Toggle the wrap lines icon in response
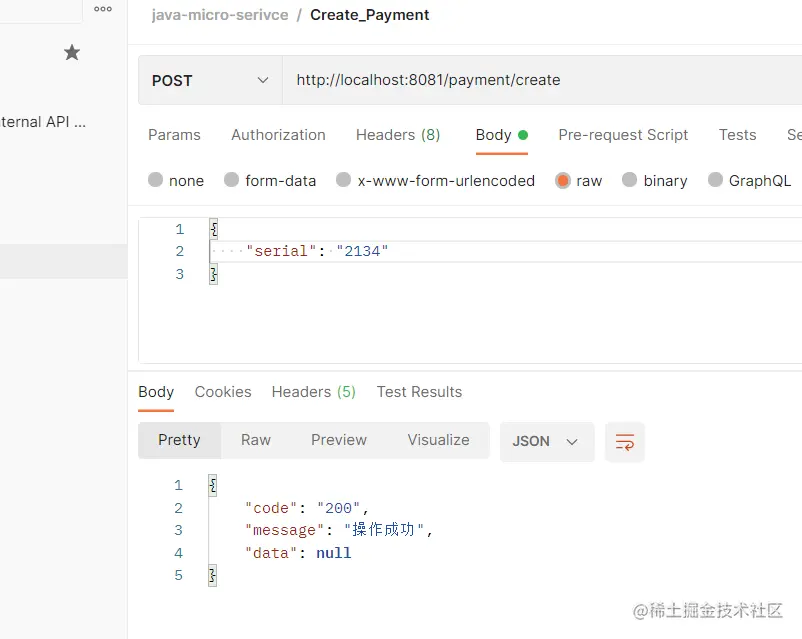The height and width of the screenshot is (639, 802). pos(625,442)
